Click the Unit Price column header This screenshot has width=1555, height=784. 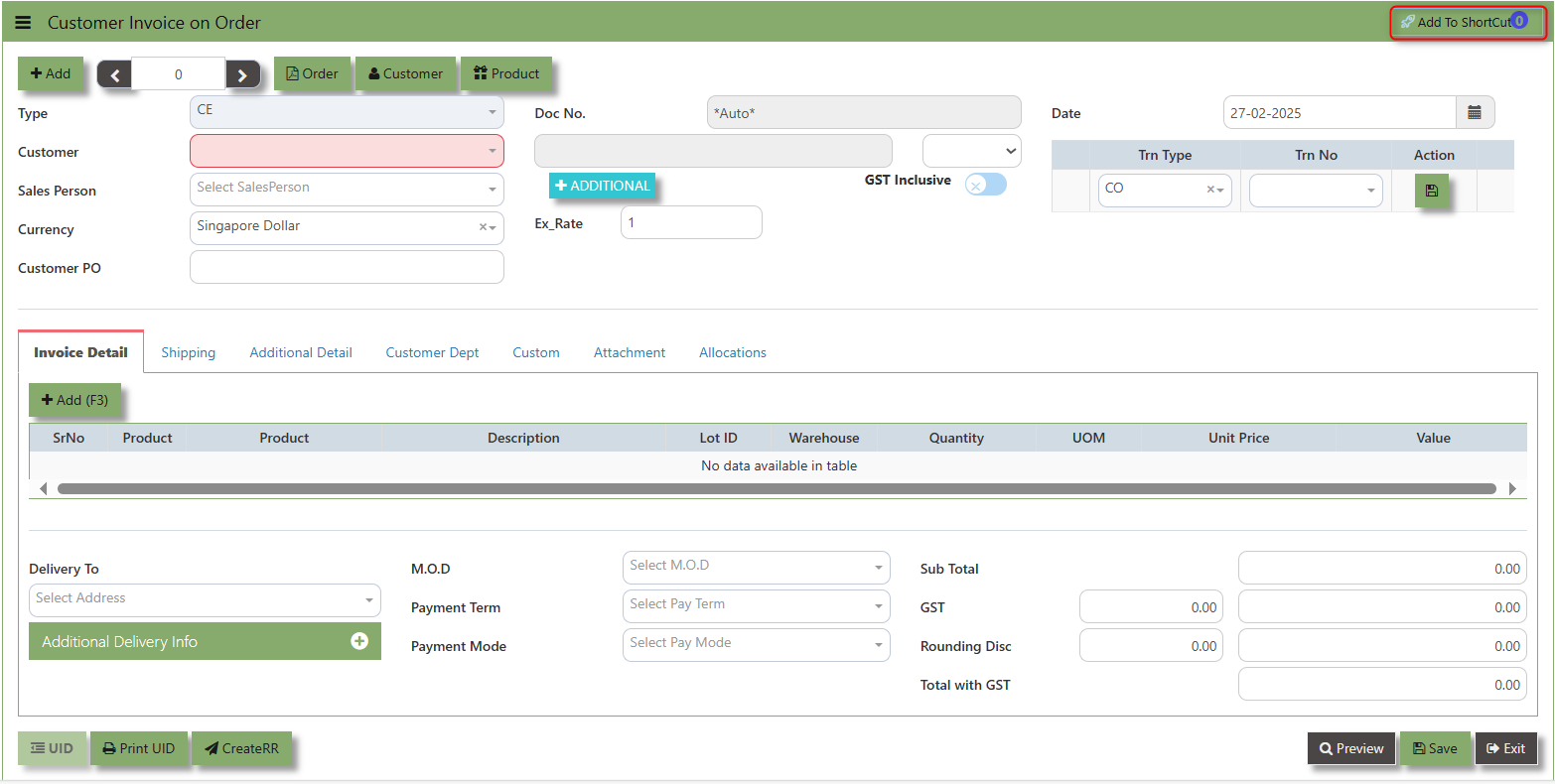pyautogui.click(x=1238, y=438)
